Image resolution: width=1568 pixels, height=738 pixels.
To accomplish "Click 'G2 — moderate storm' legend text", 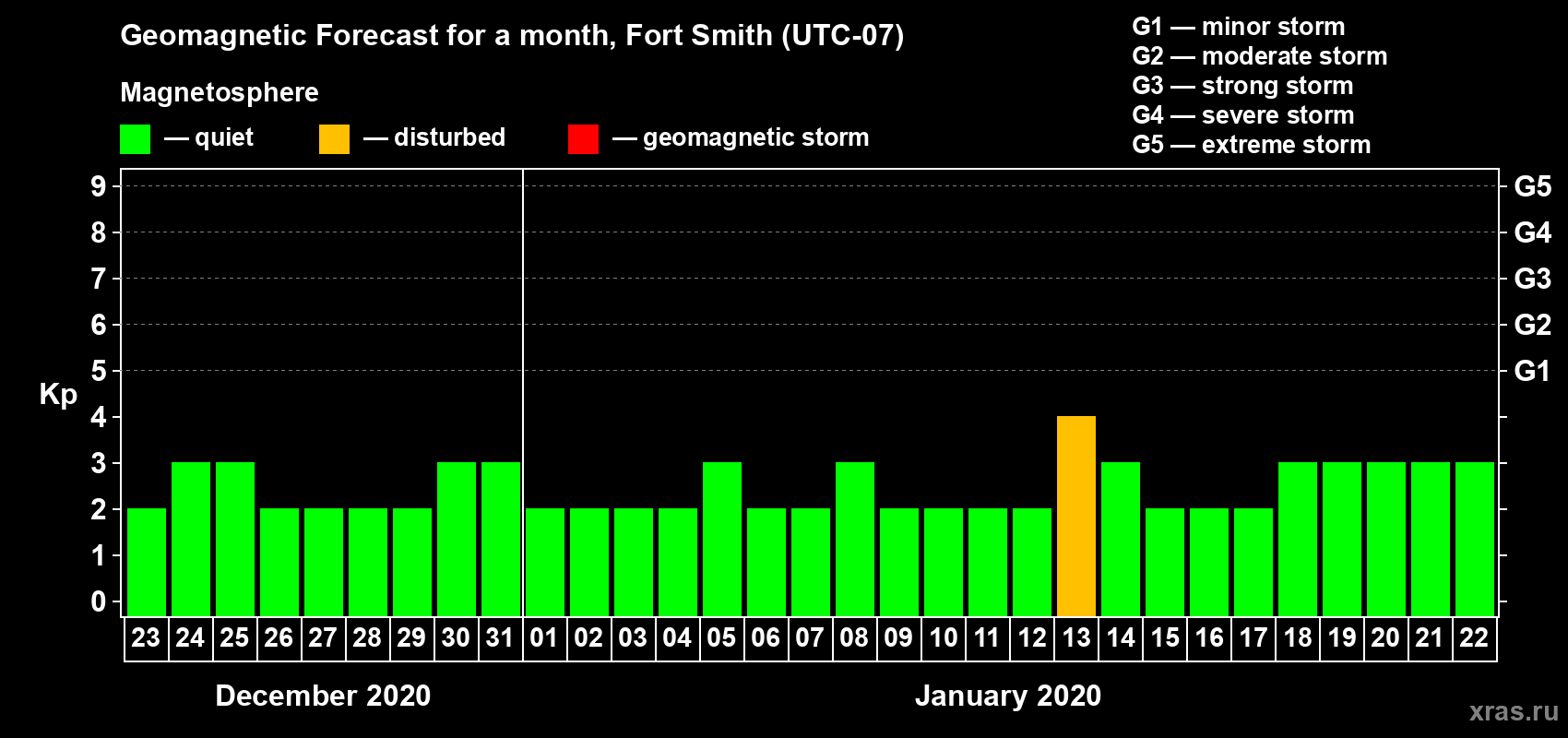I will point(1260,56).
